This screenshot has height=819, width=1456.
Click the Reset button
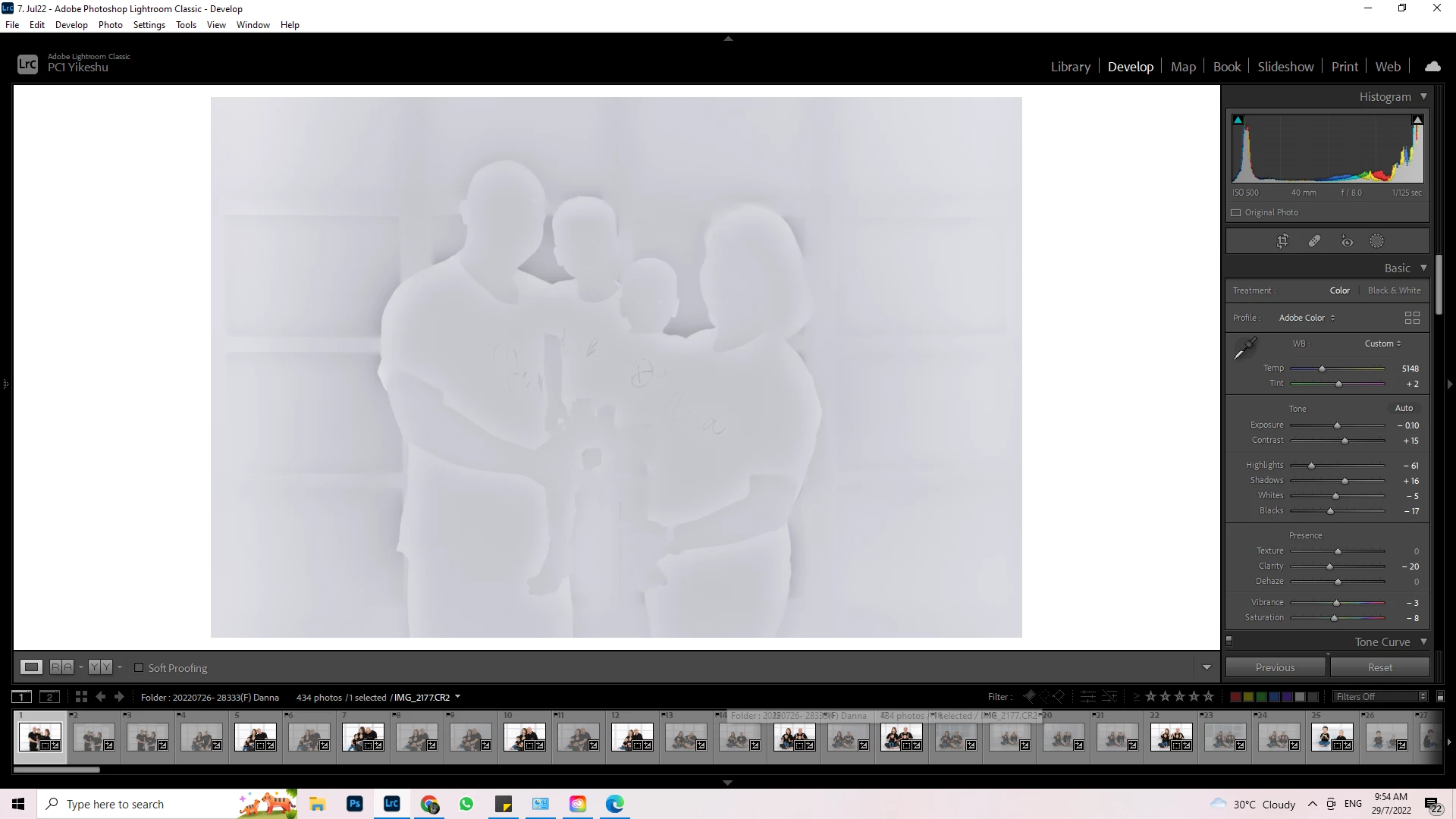1379,667
